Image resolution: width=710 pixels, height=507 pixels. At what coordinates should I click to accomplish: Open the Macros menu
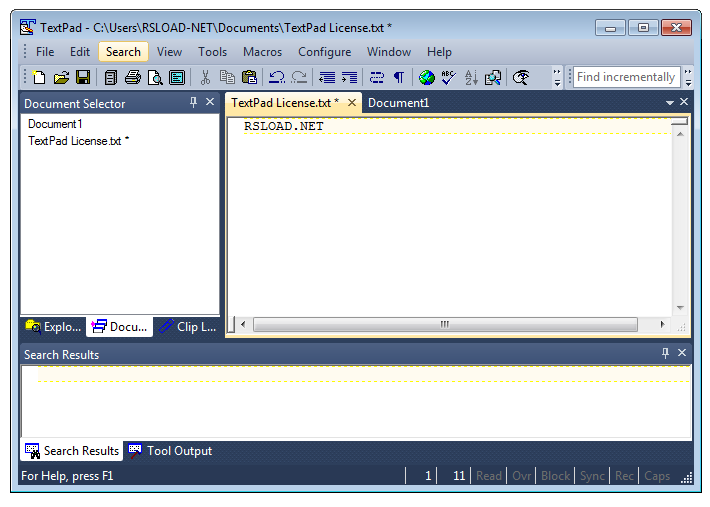pyautogui.click(x=263, y=52)
